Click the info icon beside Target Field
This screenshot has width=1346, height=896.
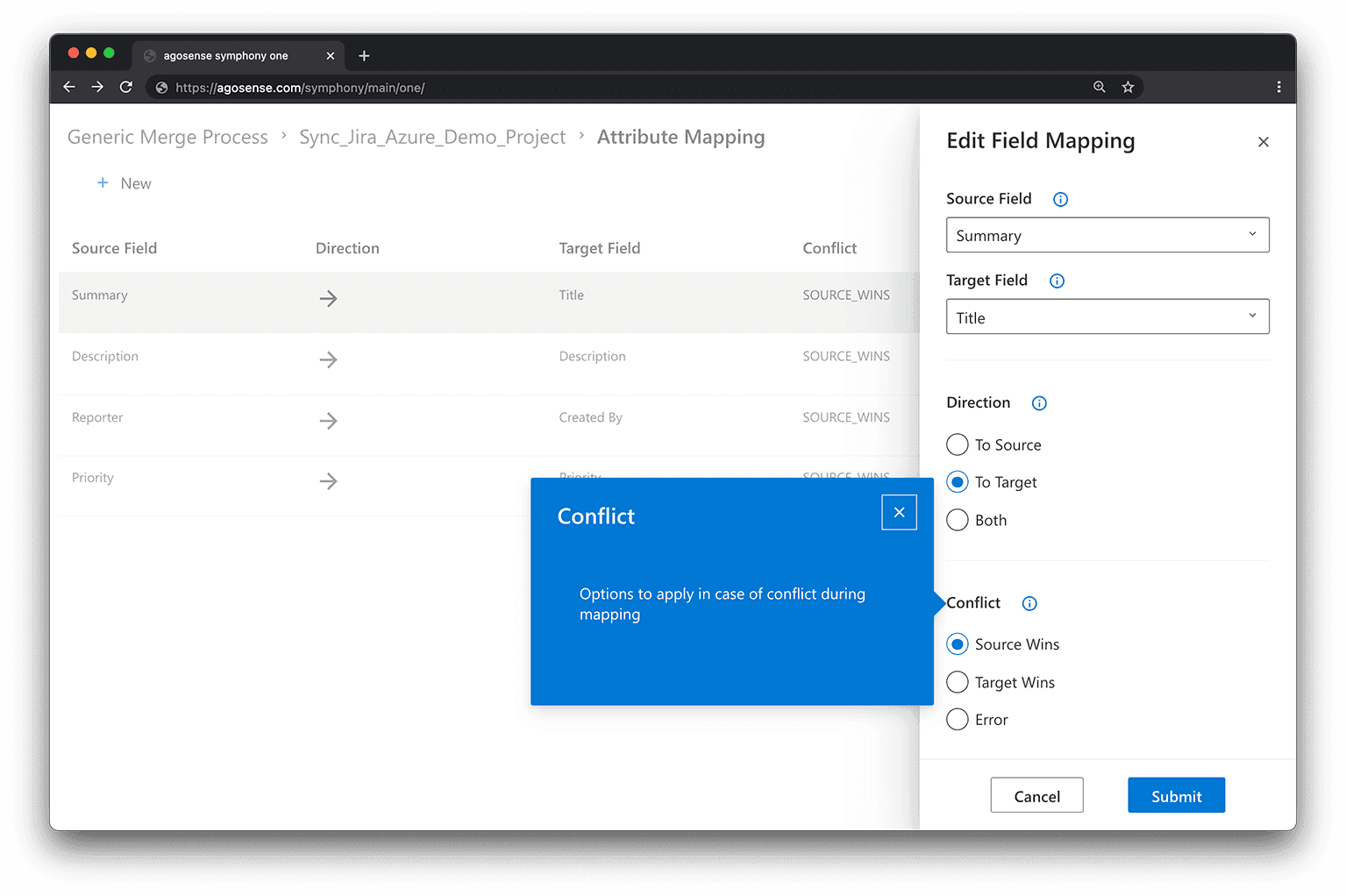coord(1057,281)
